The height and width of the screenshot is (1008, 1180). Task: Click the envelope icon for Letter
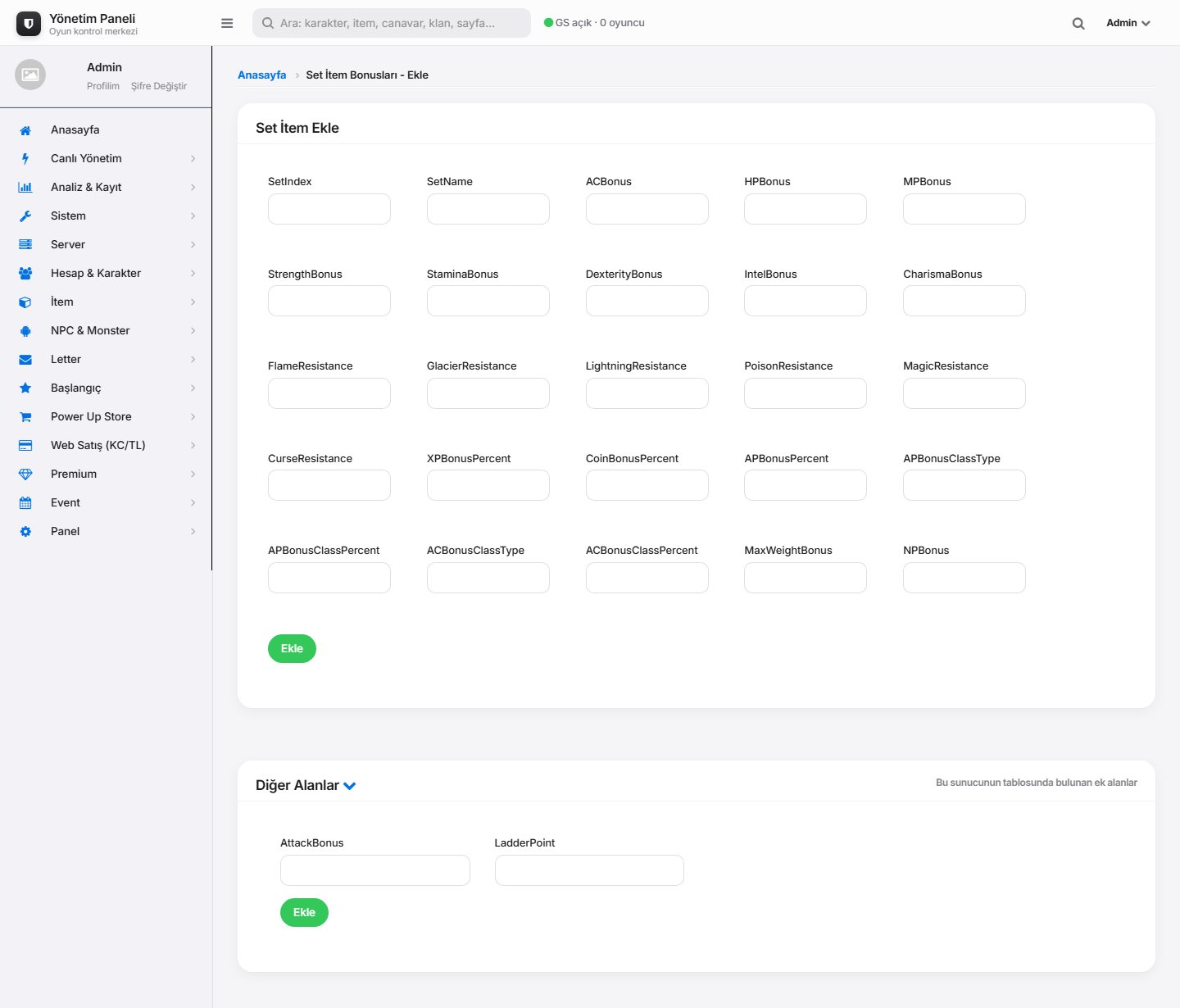pyautogui.click(x=25, y=360)
